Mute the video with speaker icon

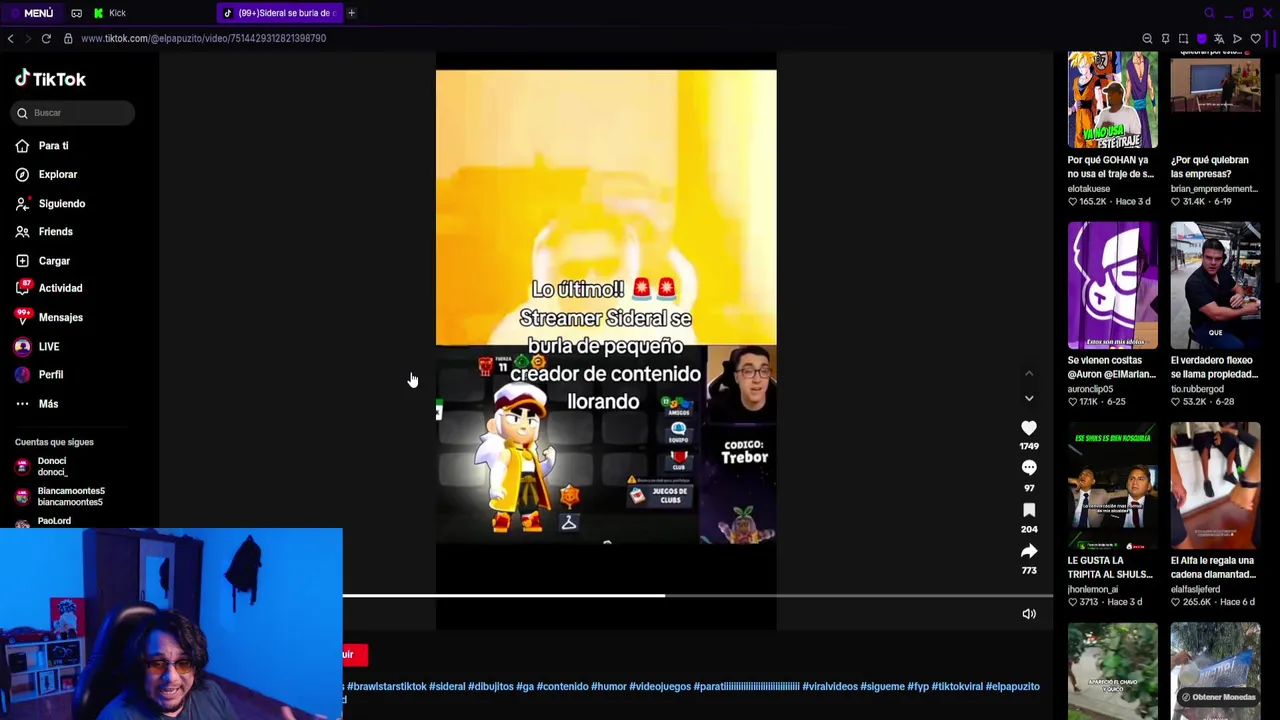coord(1029,614)
